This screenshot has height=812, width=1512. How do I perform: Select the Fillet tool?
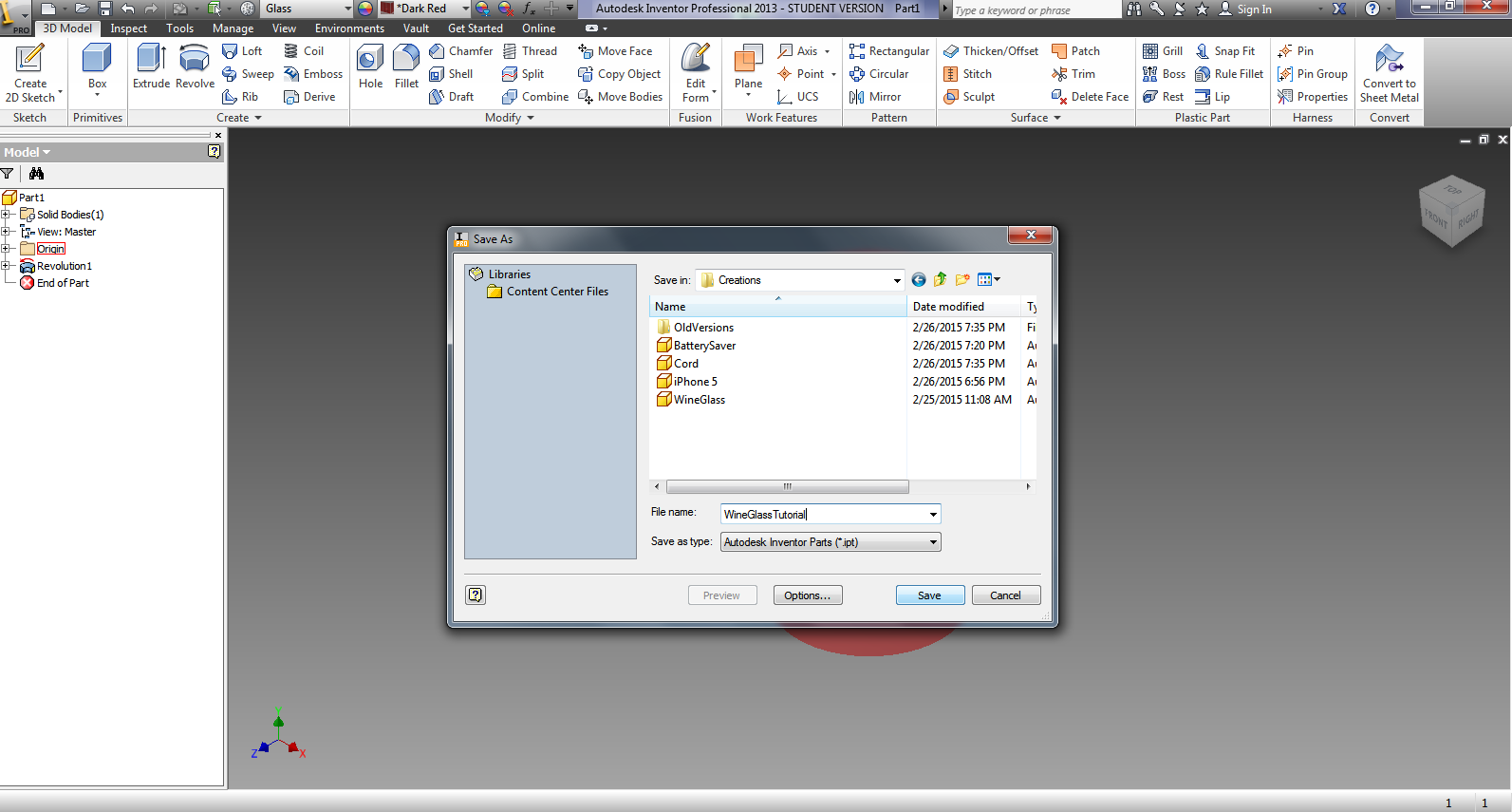(406, 66)
